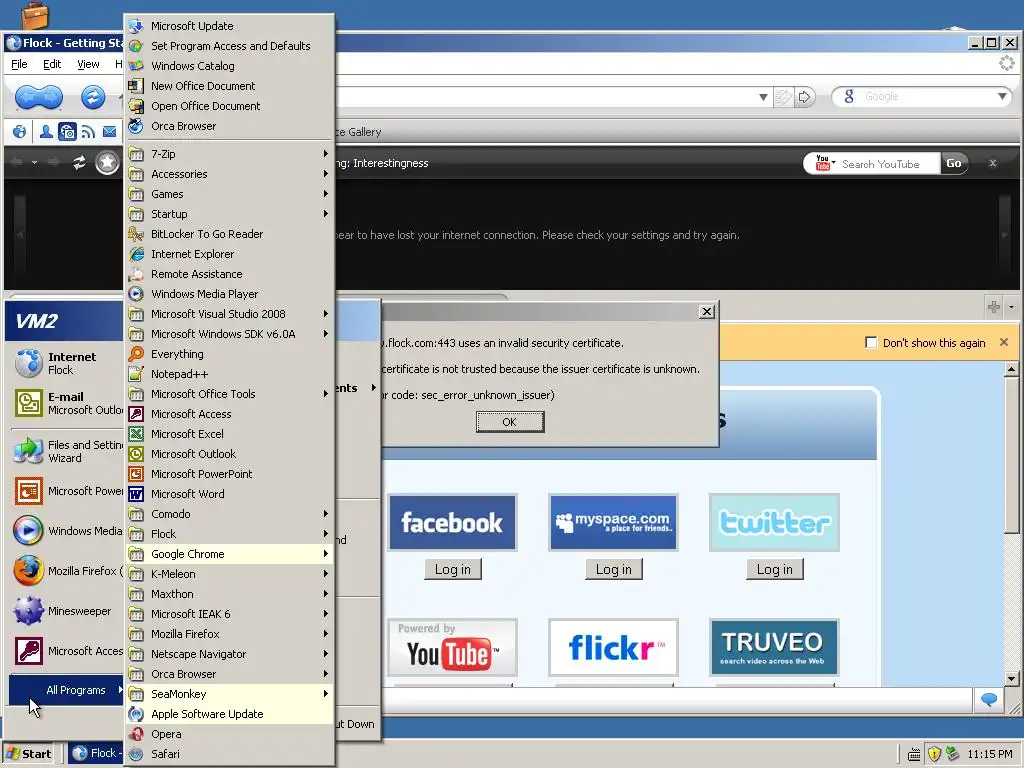The image size is (1024, 768).
Task: Open Microsoft Update from the programs menu
Action: coord(230,26)
